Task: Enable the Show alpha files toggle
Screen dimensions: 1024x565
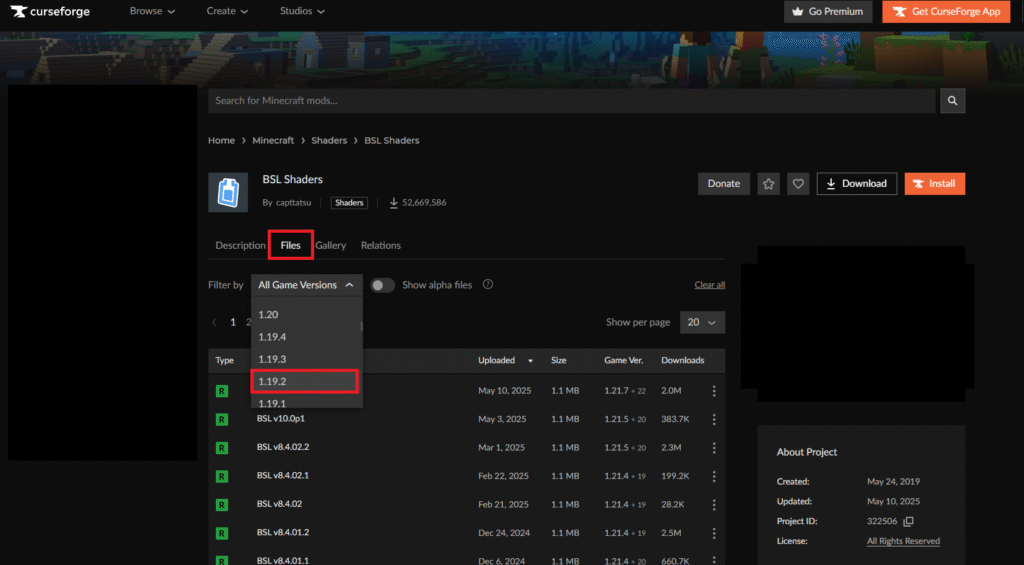Action: coord(383,285)
